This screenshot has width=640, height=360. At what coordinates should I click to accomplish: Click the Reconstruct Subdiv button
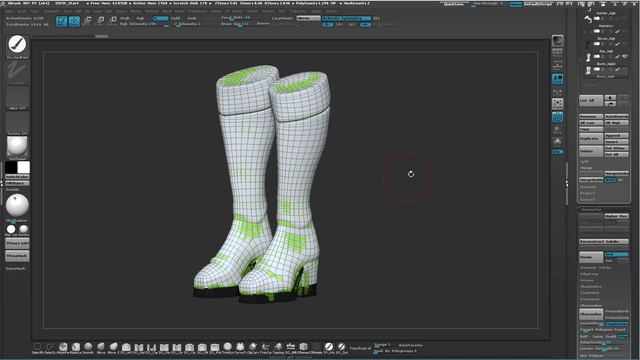[x=604, y=242]
